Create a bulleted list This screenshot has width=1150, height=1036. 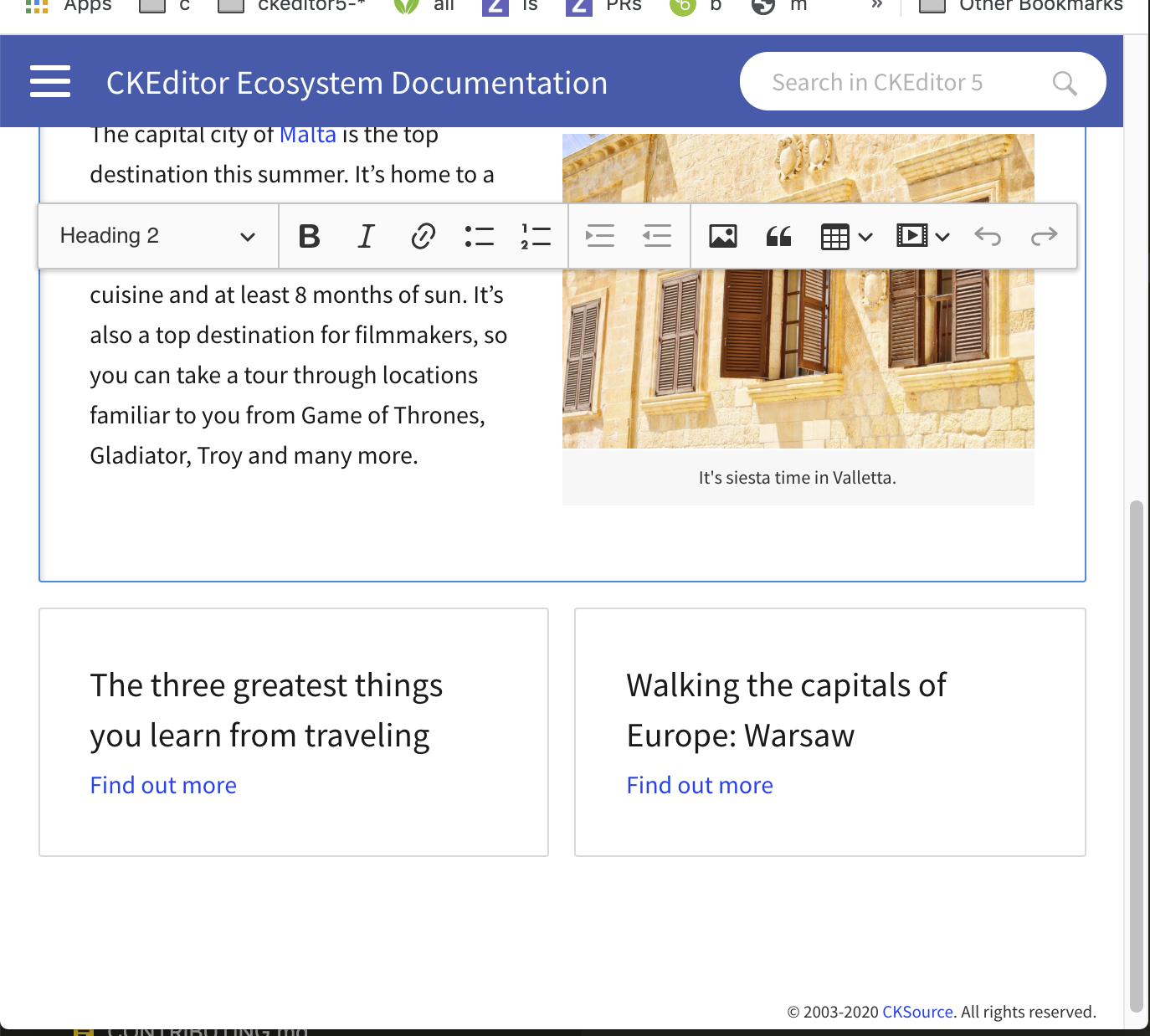480,236
